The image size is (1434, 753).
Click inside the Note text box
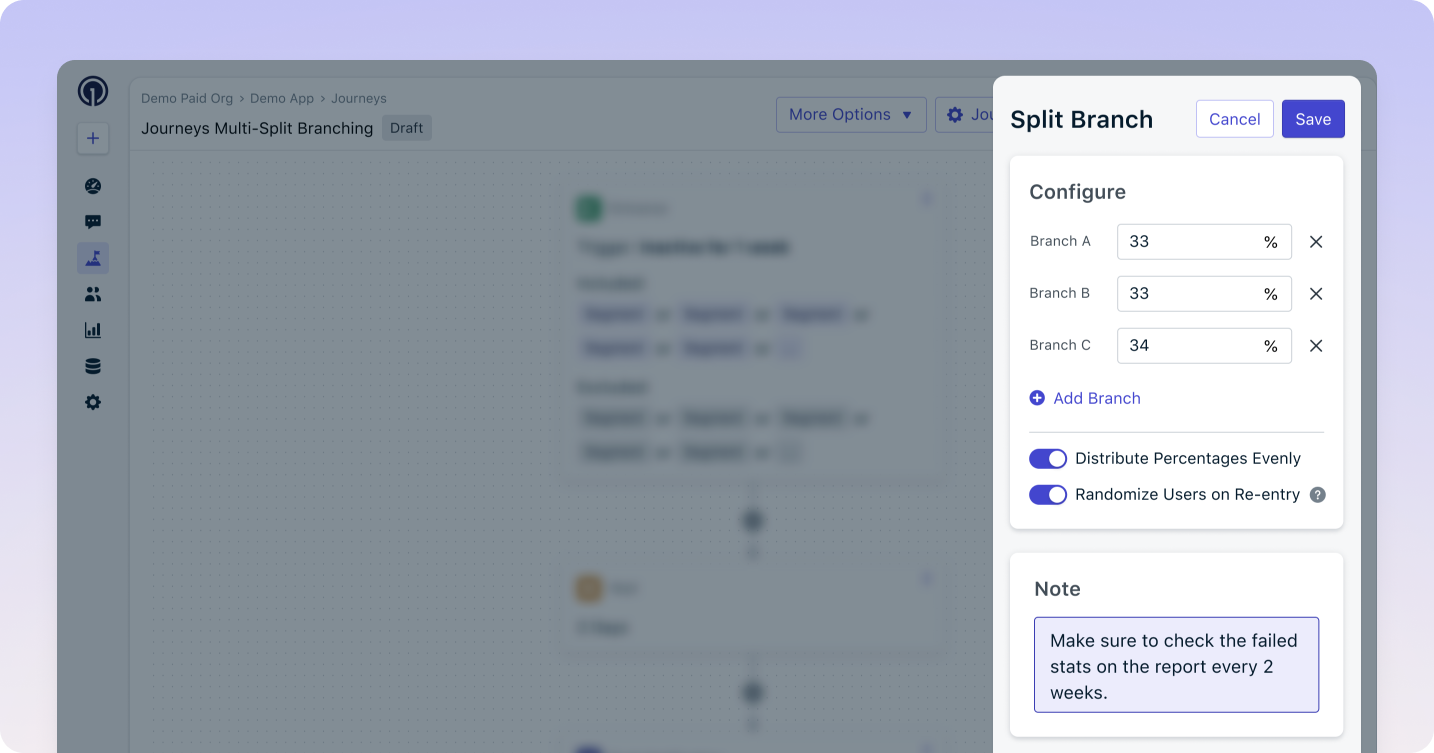1176,665
